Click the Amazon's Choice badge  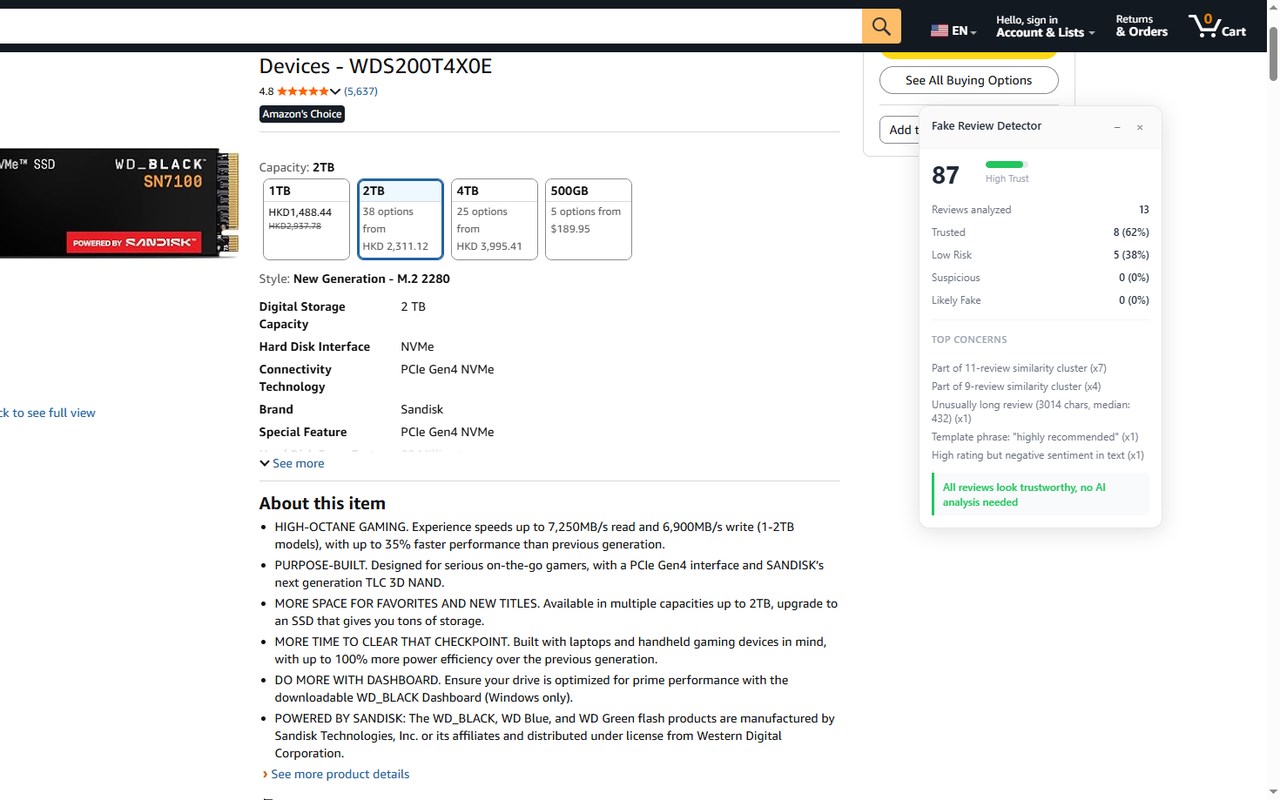point(302,114)
